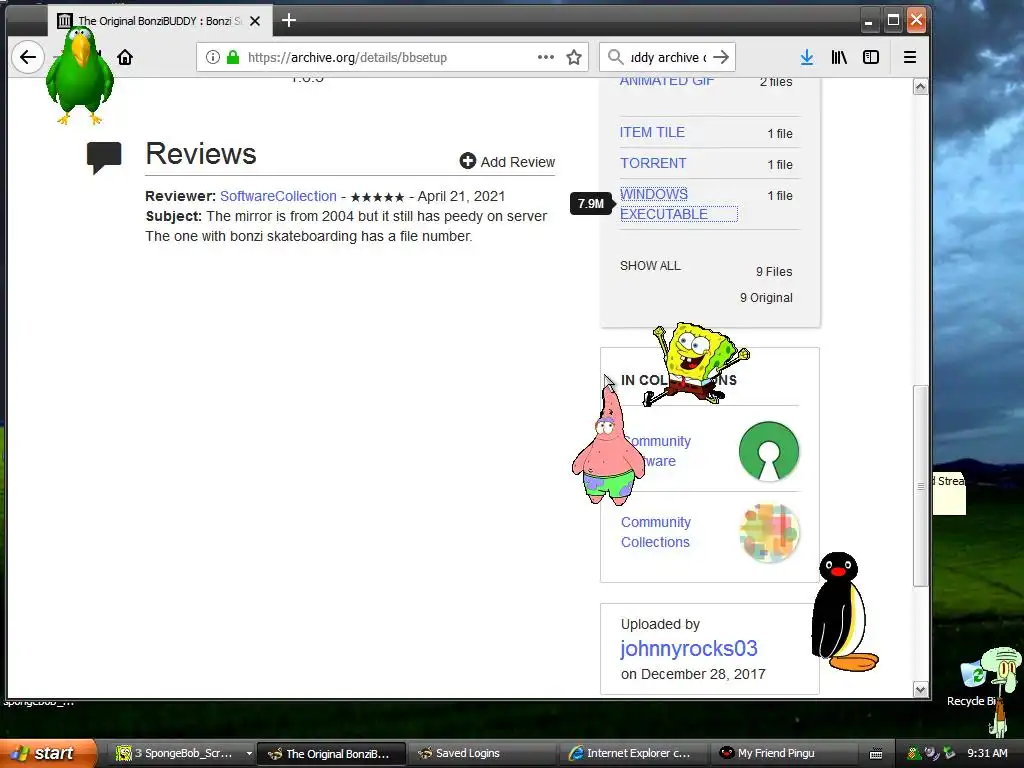Click the SpongeBob desktop character
1024x768 pixels.
pos(696,362)
